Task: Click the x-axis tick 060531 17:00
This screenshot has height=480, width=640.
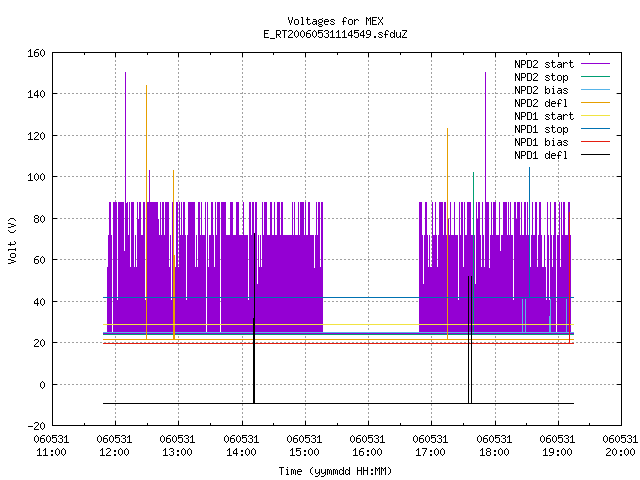Action: (431, 446)
